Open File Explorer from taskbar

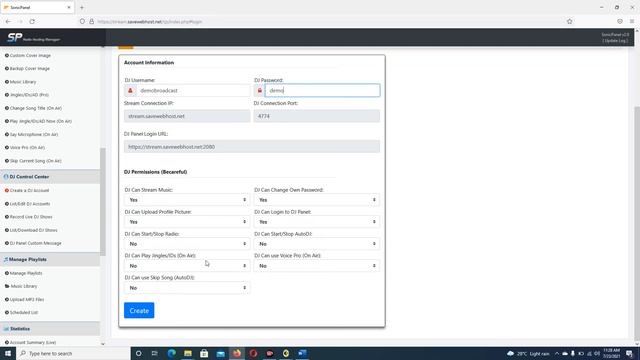[188, 353]
